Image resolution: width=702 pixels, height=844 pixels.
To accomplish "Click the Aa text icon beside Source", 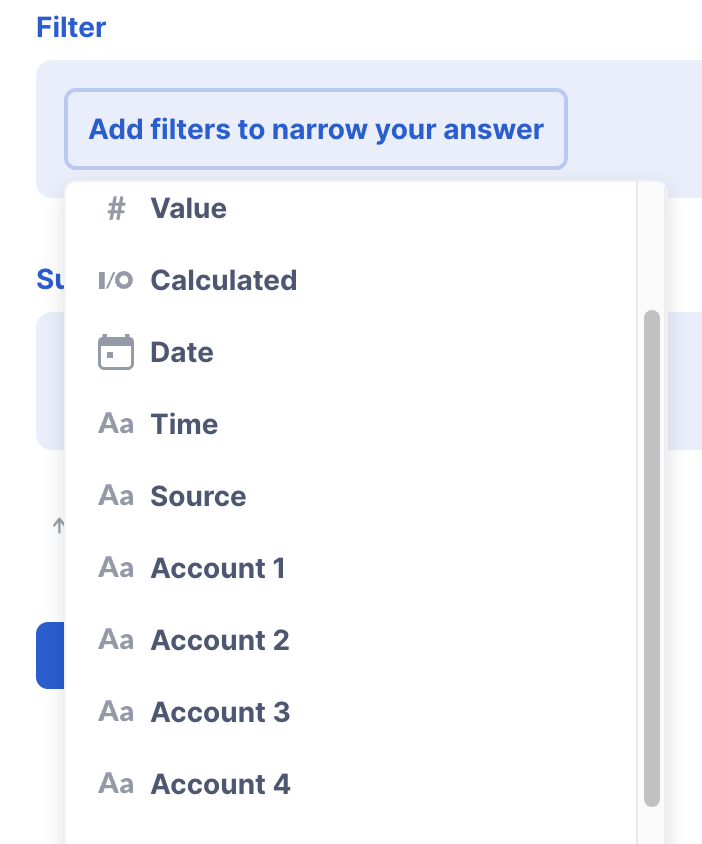I will coord(116,496).
